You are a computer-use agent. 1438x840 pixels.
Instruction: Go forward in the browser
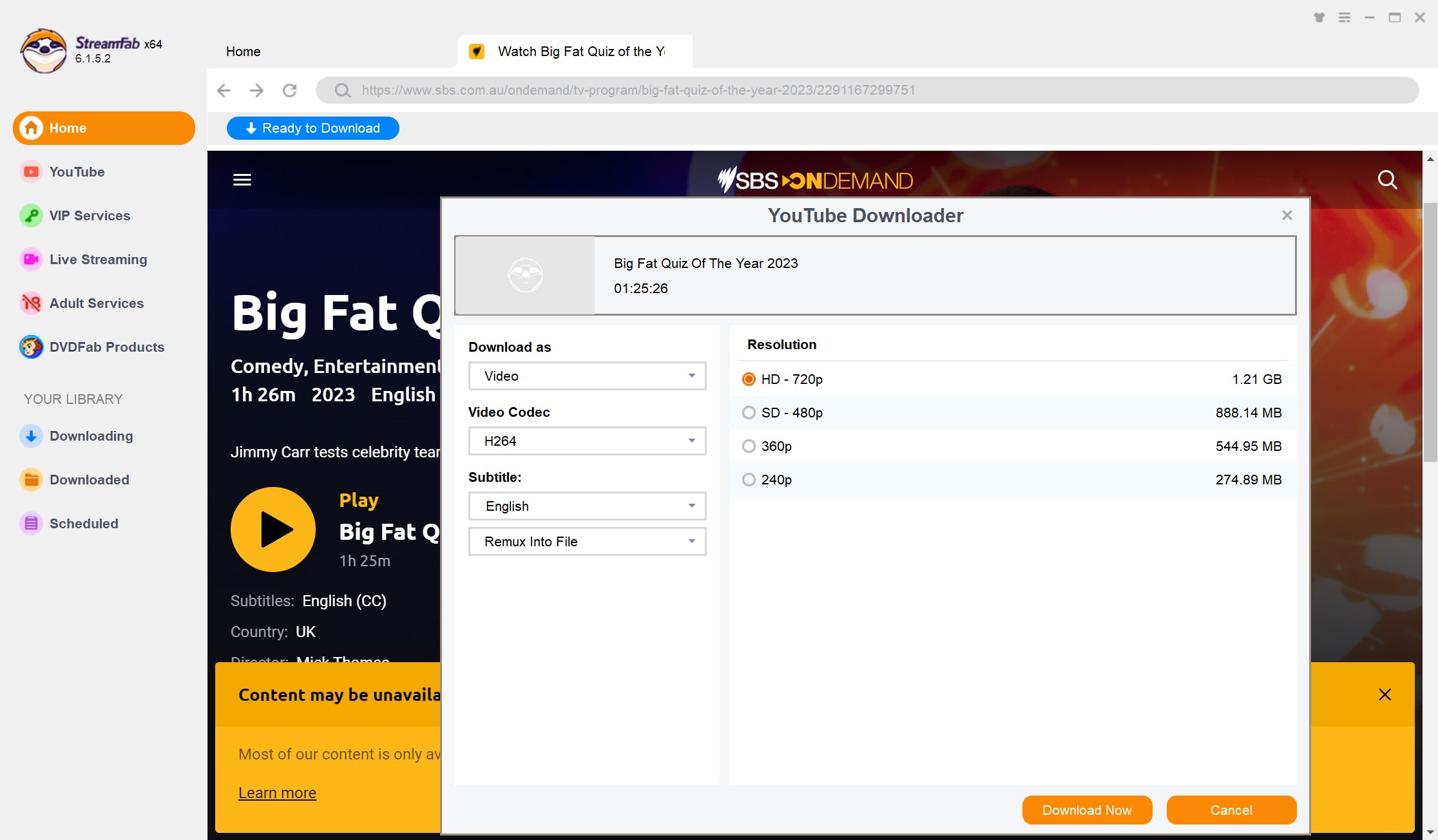256,90
